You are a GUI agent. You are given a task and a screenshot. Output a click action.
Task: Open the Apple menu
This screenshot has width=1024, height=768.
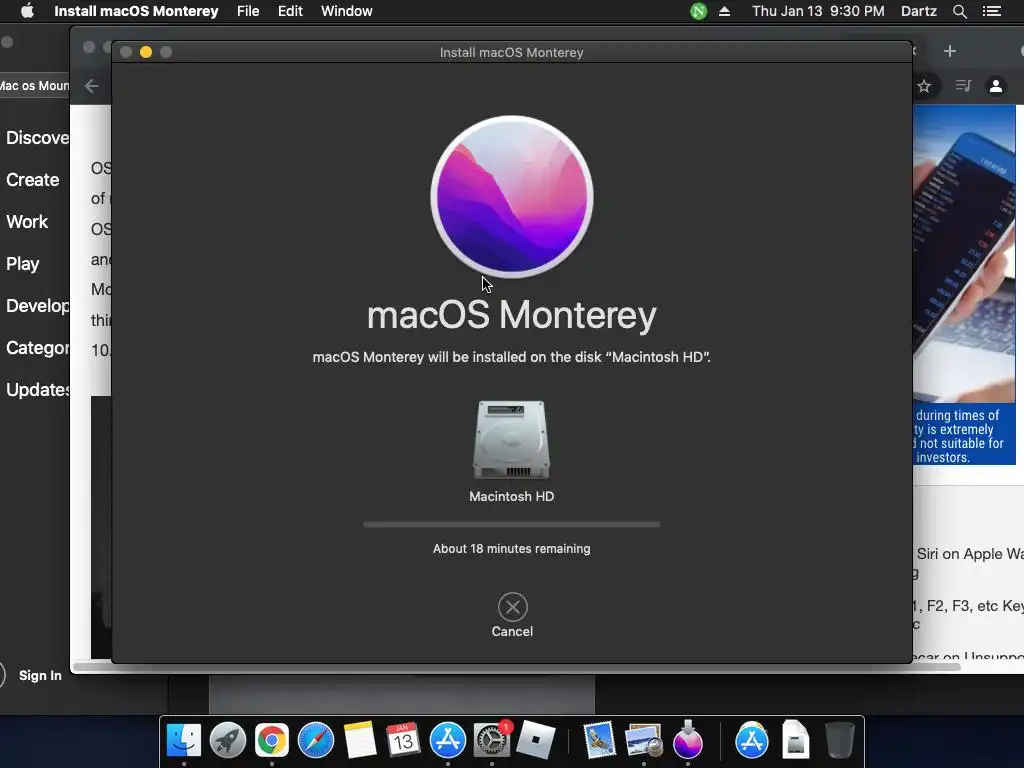point(27,11)
